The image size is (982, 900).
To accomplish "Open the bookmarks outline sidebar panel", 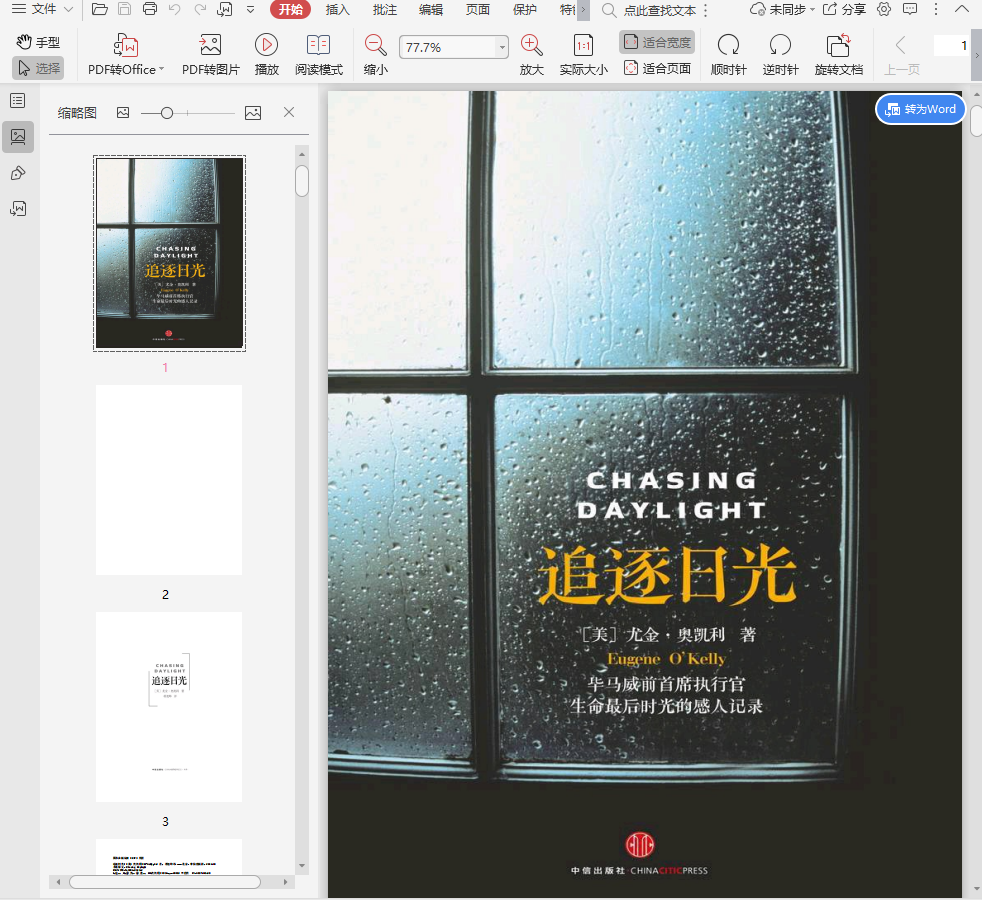I will pyautogui.click(x=18, y=100).
